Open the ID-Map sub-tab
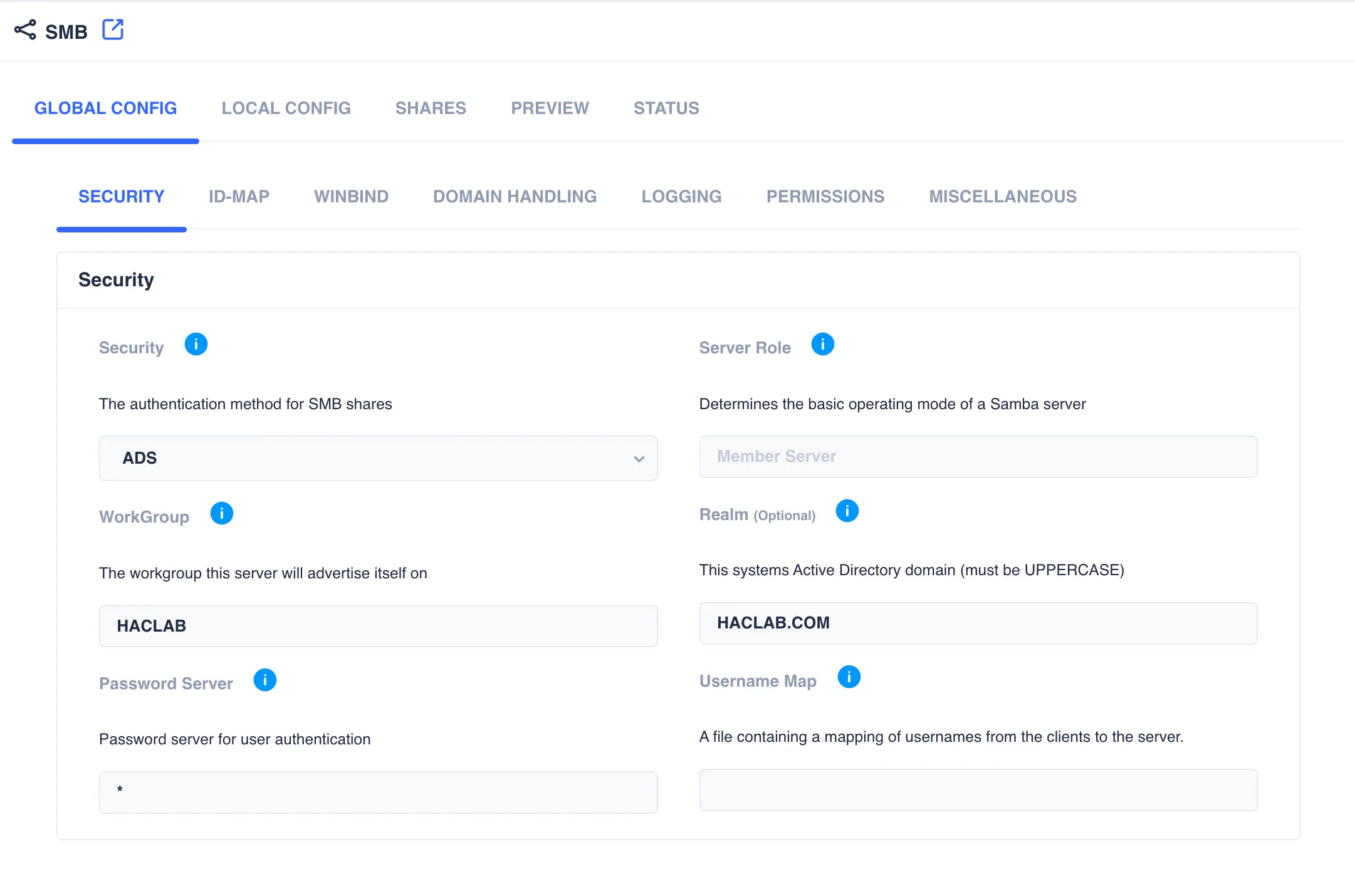The image size is (1355, 896). click(x=239, y=196)
